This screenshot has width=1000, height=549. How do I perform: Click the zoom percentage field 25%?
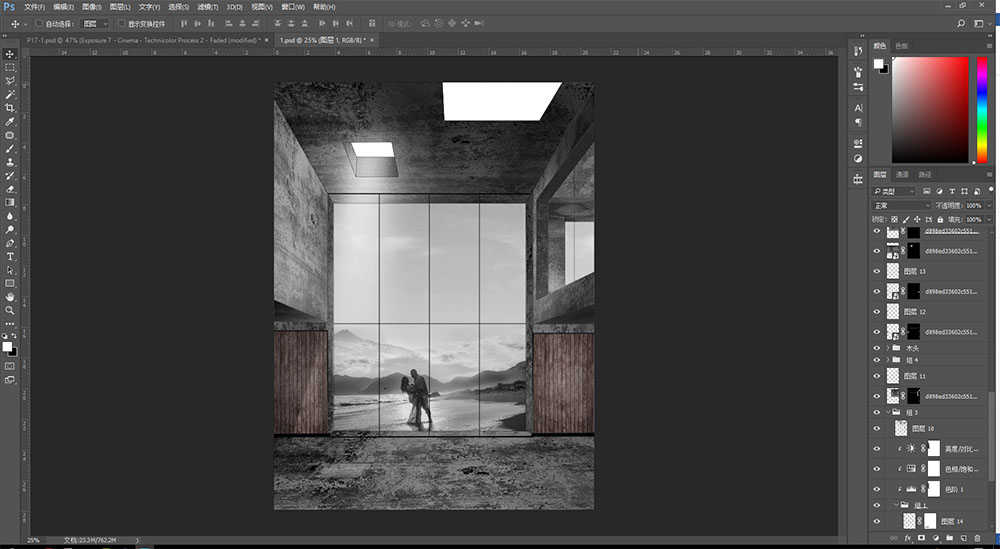coord(33,540)
